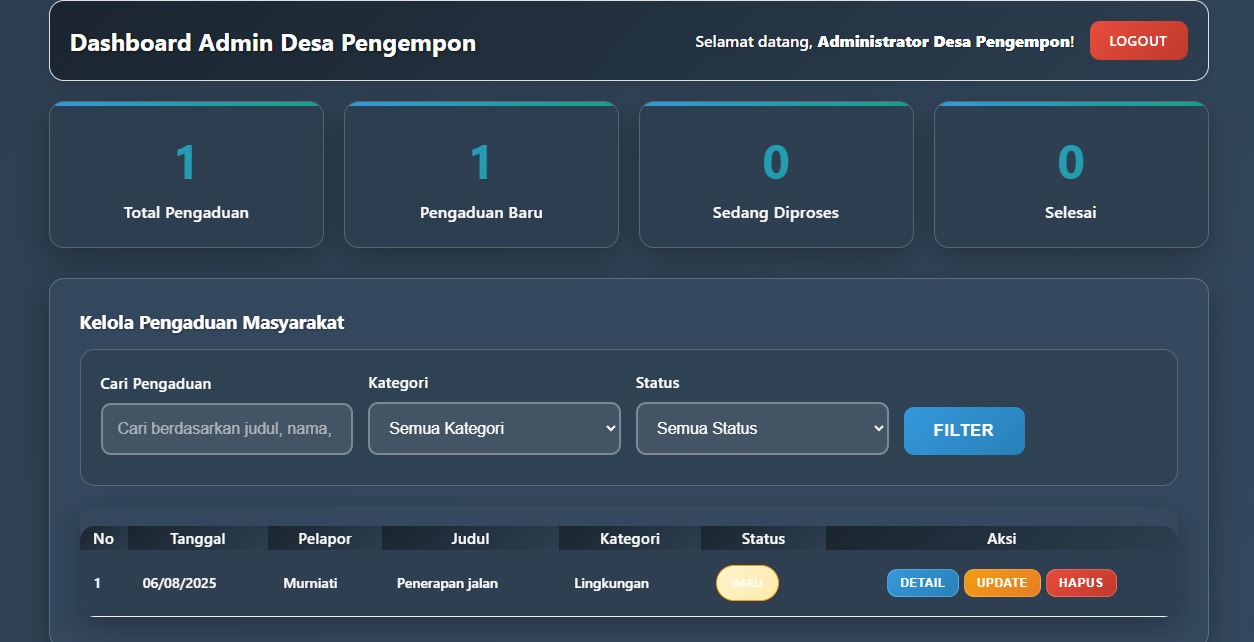The width and height of the screenshot is (1254, 642).
Task: Click the Selesai statistics card
Action: 1071,175
